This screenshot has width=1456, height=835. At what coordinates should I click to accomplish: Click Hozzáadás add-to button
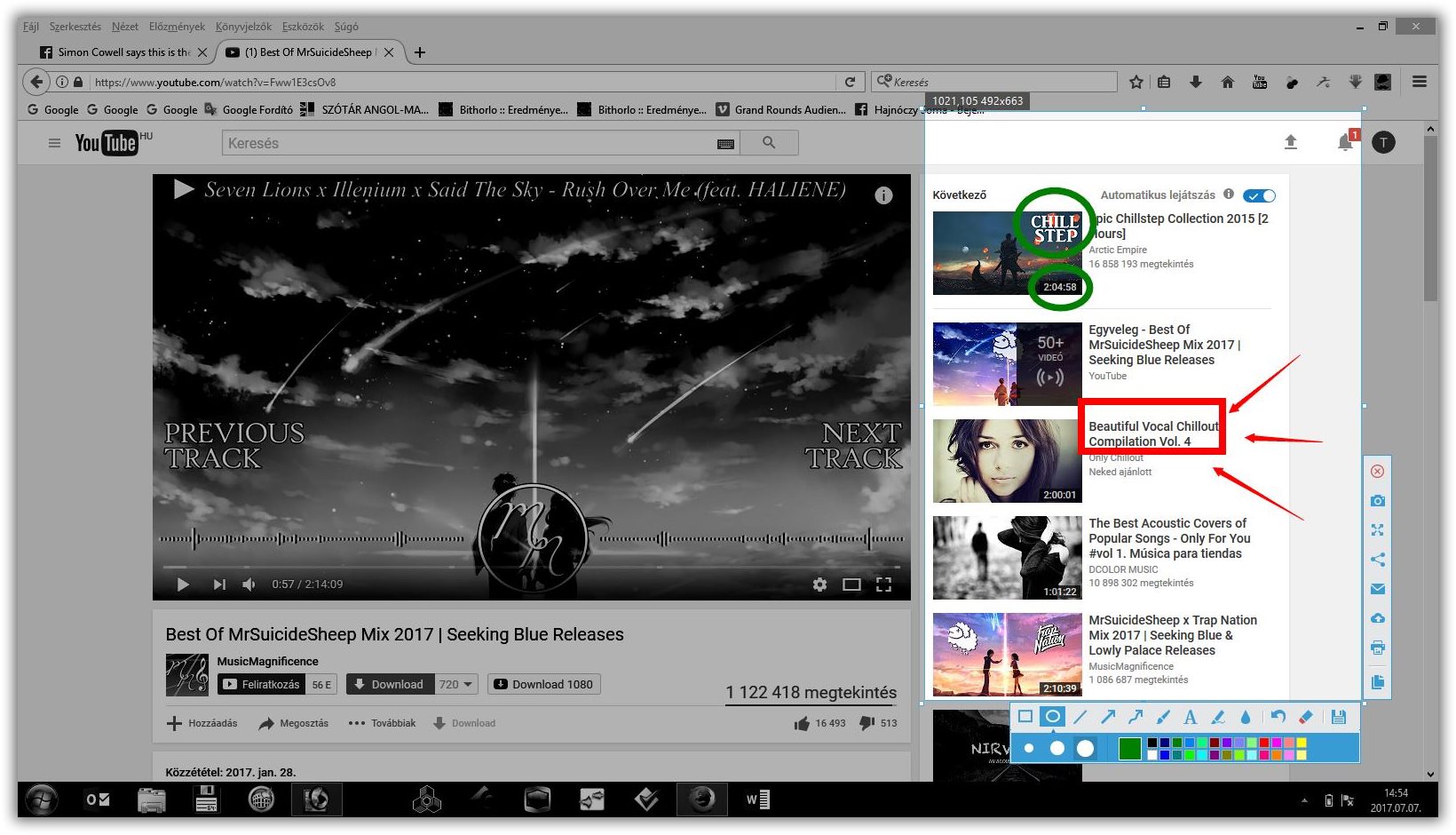click(202, 723)
